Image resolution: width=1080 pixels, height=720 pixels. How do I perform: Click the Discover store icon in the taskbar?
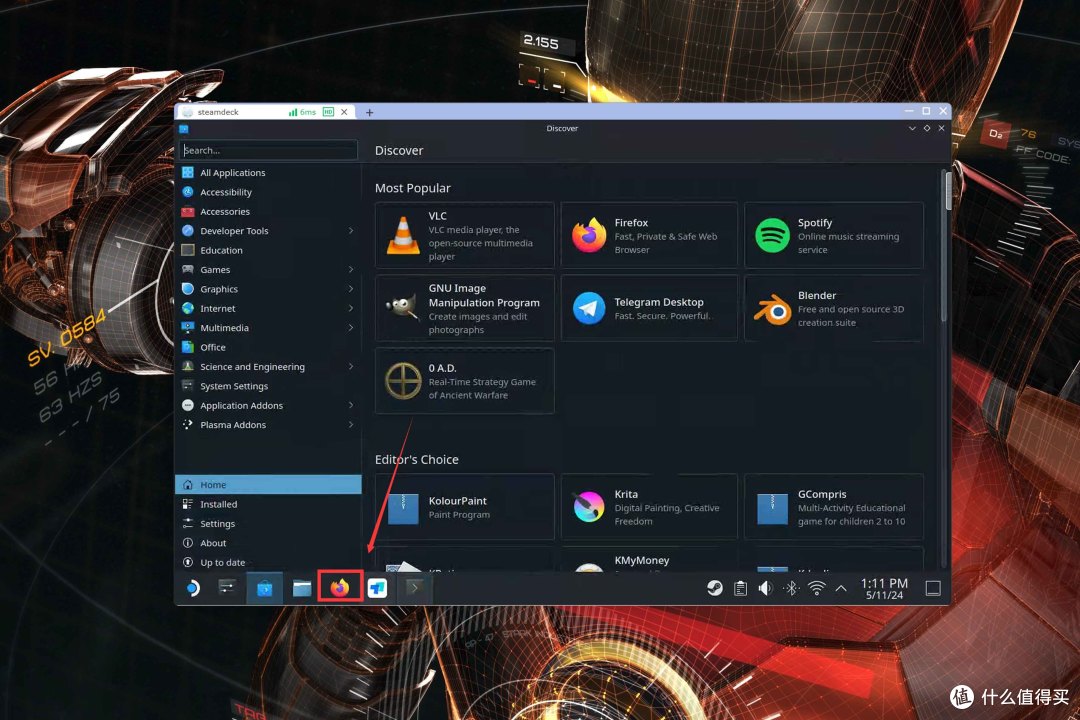[x=264, y=588]
